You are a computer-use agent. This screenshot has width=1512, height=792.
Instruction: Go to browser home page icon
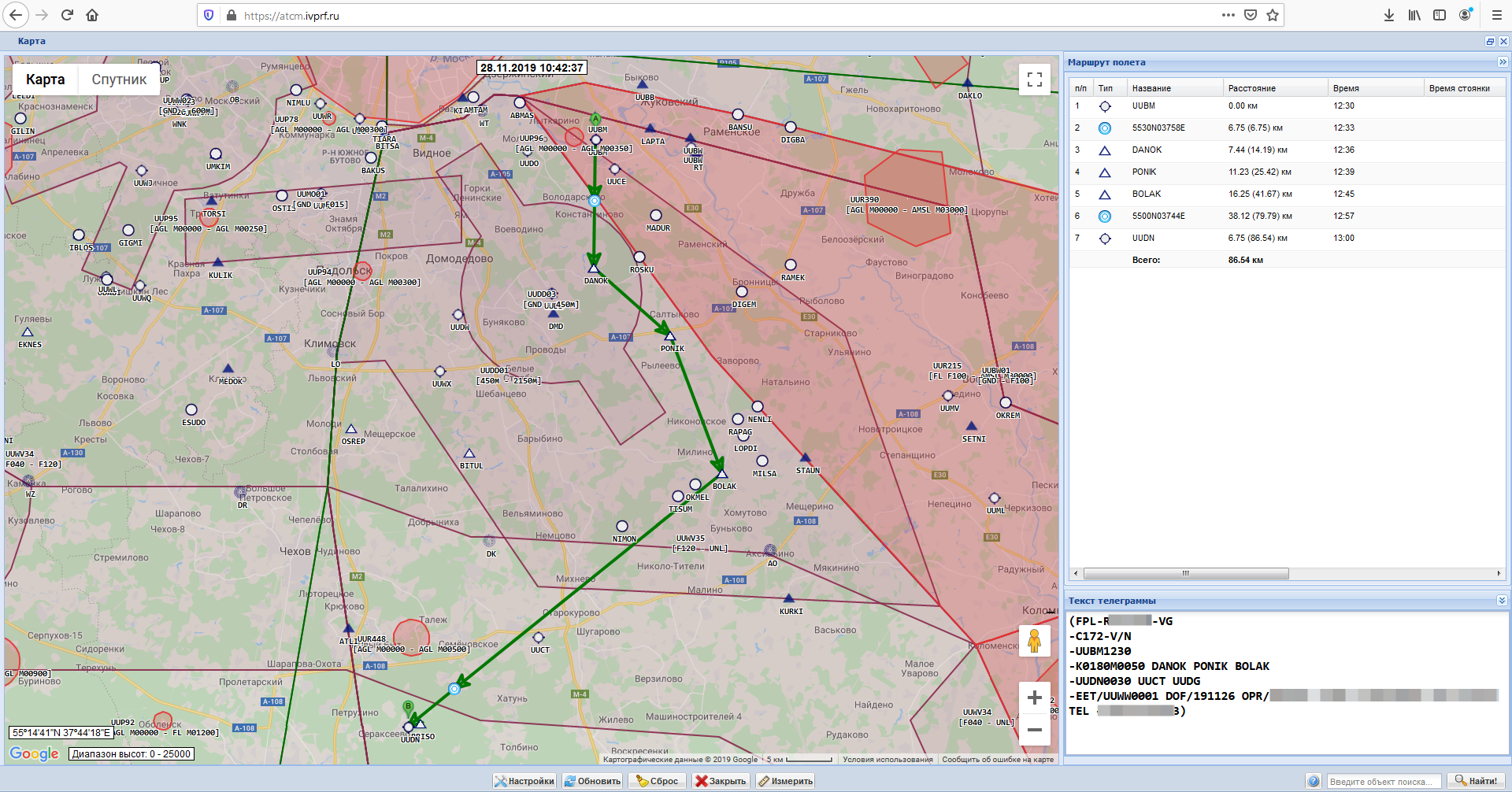(x=92, y=15)
